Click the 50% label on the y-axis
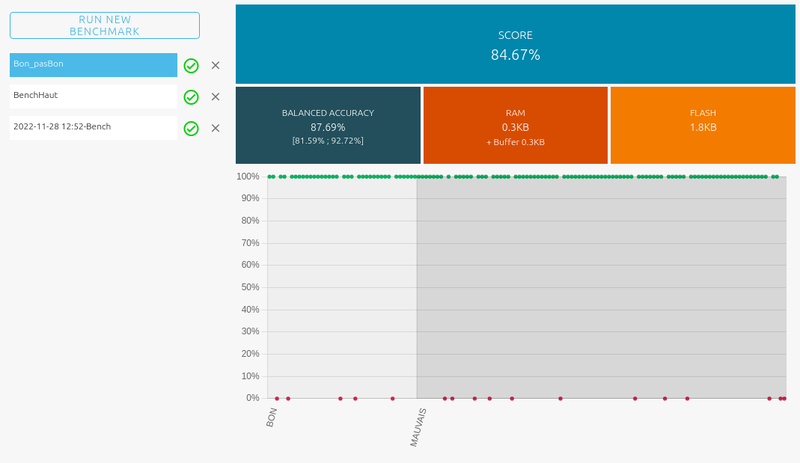800x463 pixels. 250,287
